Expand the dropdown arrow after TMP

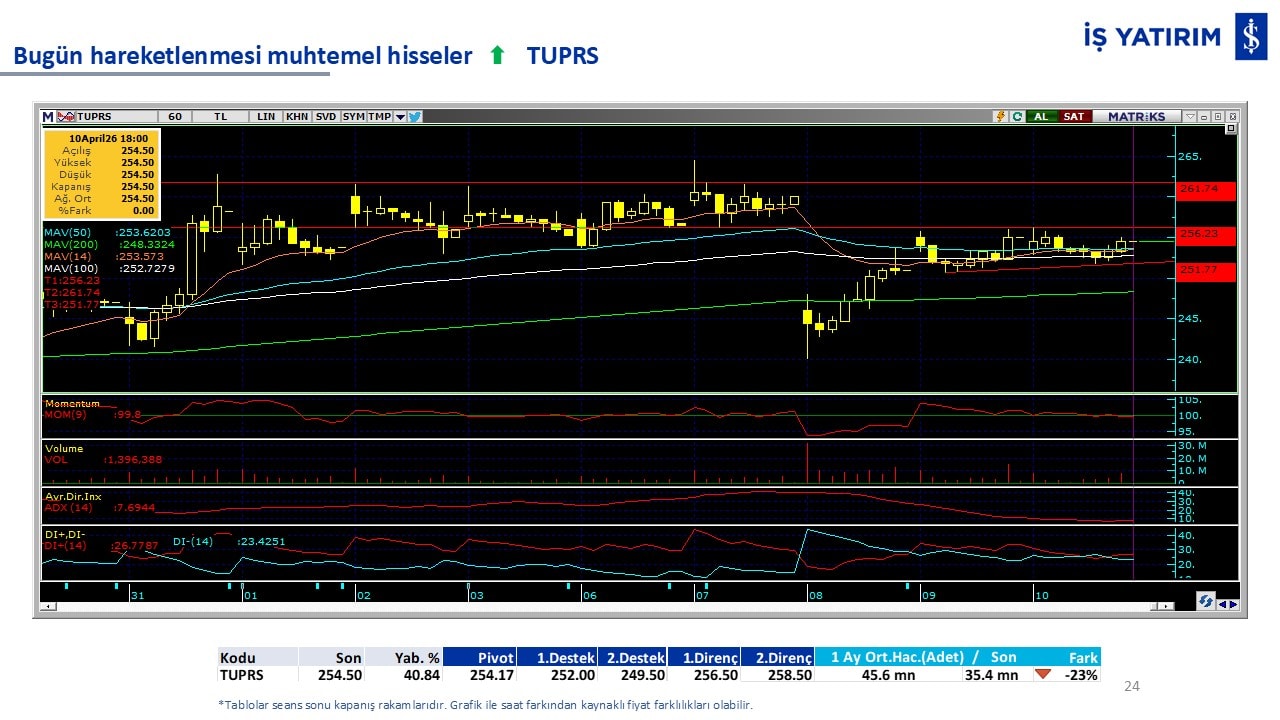pos(400,116)
